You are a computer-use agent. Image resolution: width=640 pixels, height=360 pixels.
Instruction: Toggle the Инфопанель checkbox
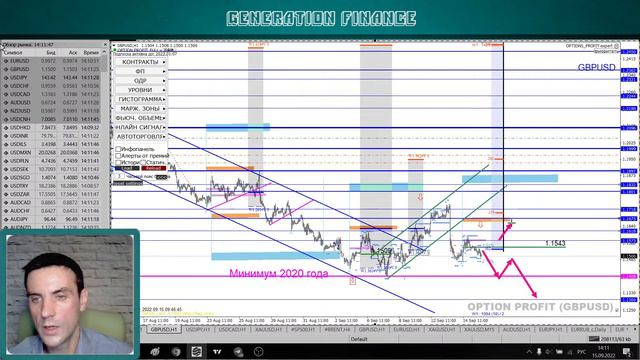[x=118, y=149]
